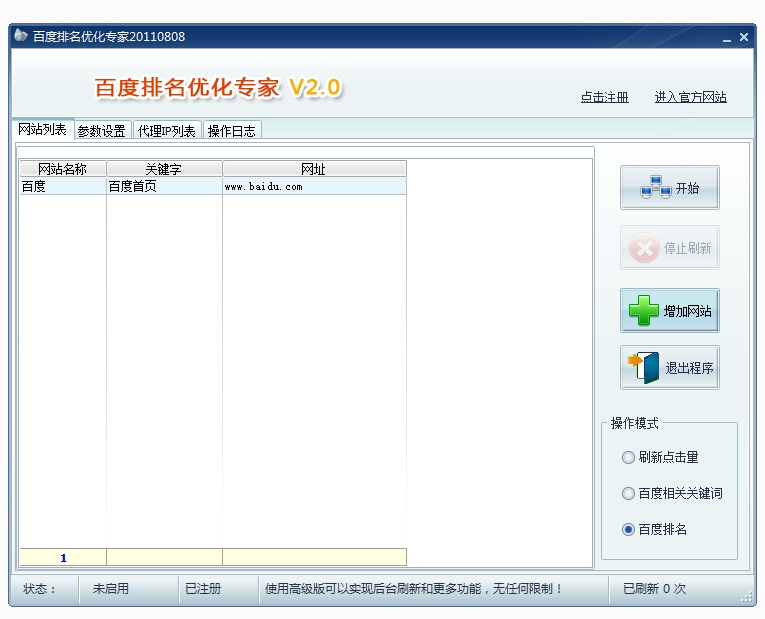Click the 增加网站 button label
Image resolution: width=765 pixels, height=619 pixels.
click(x=687, y=311)
